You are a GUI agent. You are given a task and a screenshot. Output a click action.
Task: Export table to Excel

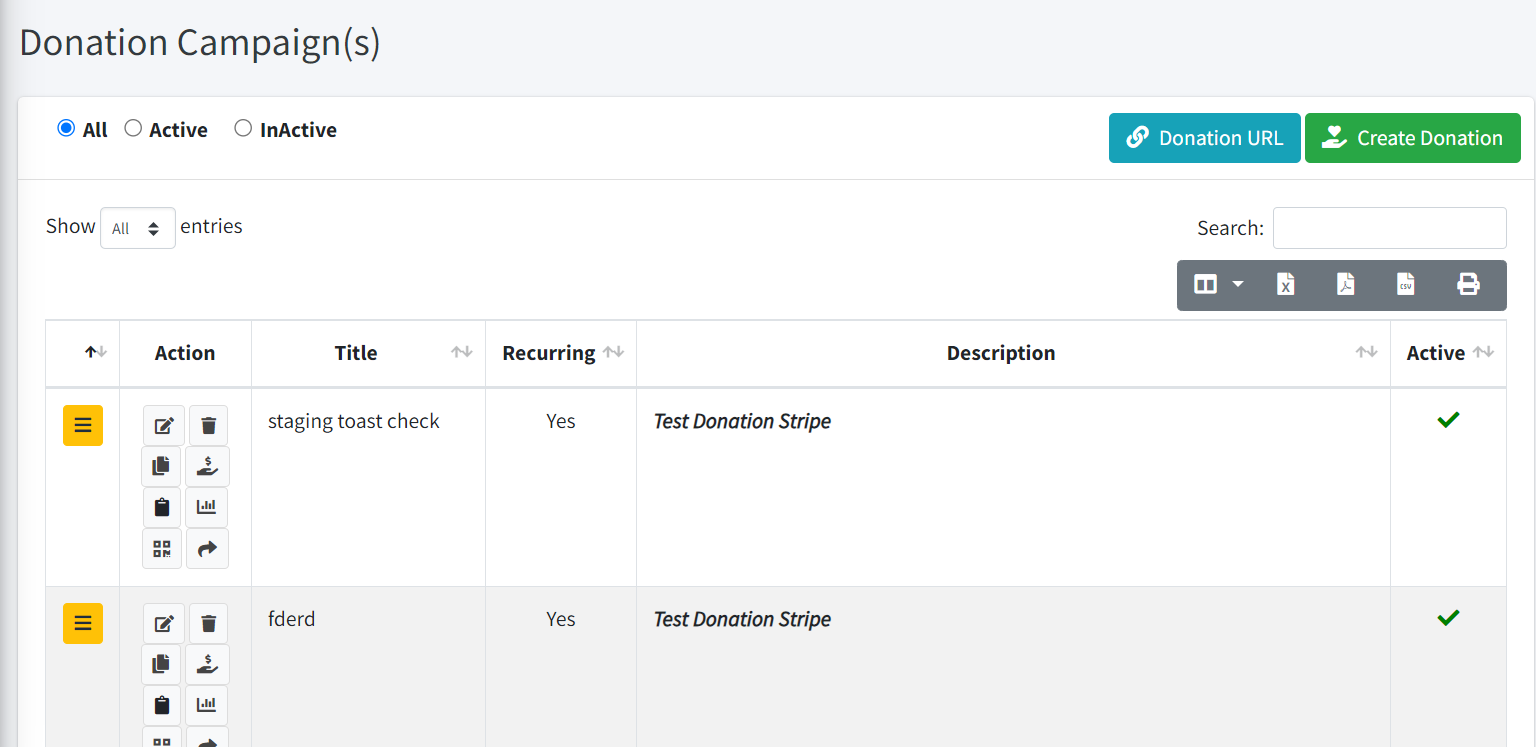pyautogui.click(x=1286, y=285)
